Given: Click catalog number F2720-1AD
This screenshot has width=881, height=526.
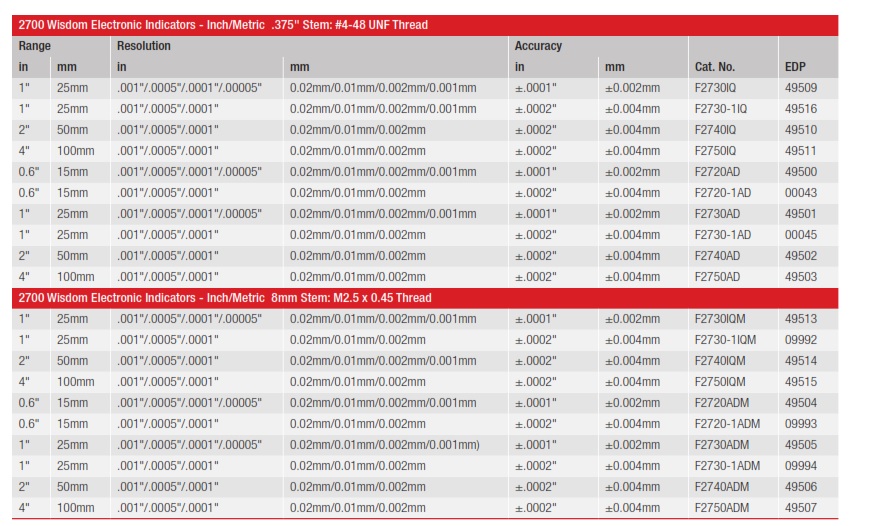Looking at the screenshot, I should [723, 193].
